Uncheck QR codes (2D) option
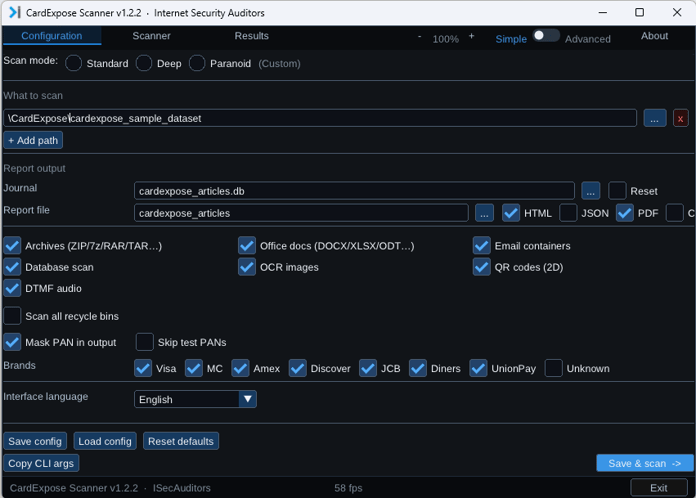Image resolution: width=696 pixels, height=498 pixels. point(482,267)
